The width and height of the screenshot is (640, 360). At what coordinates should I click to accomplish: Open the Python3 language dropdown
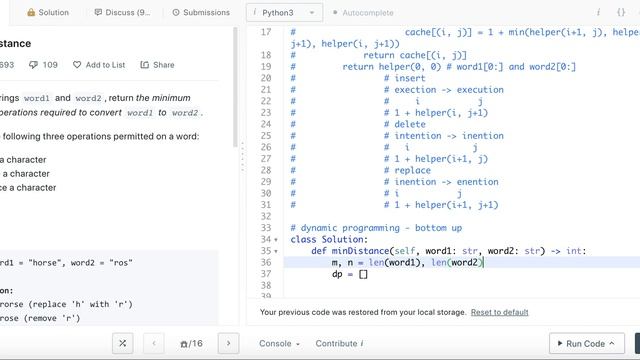[x=284, y=13]
